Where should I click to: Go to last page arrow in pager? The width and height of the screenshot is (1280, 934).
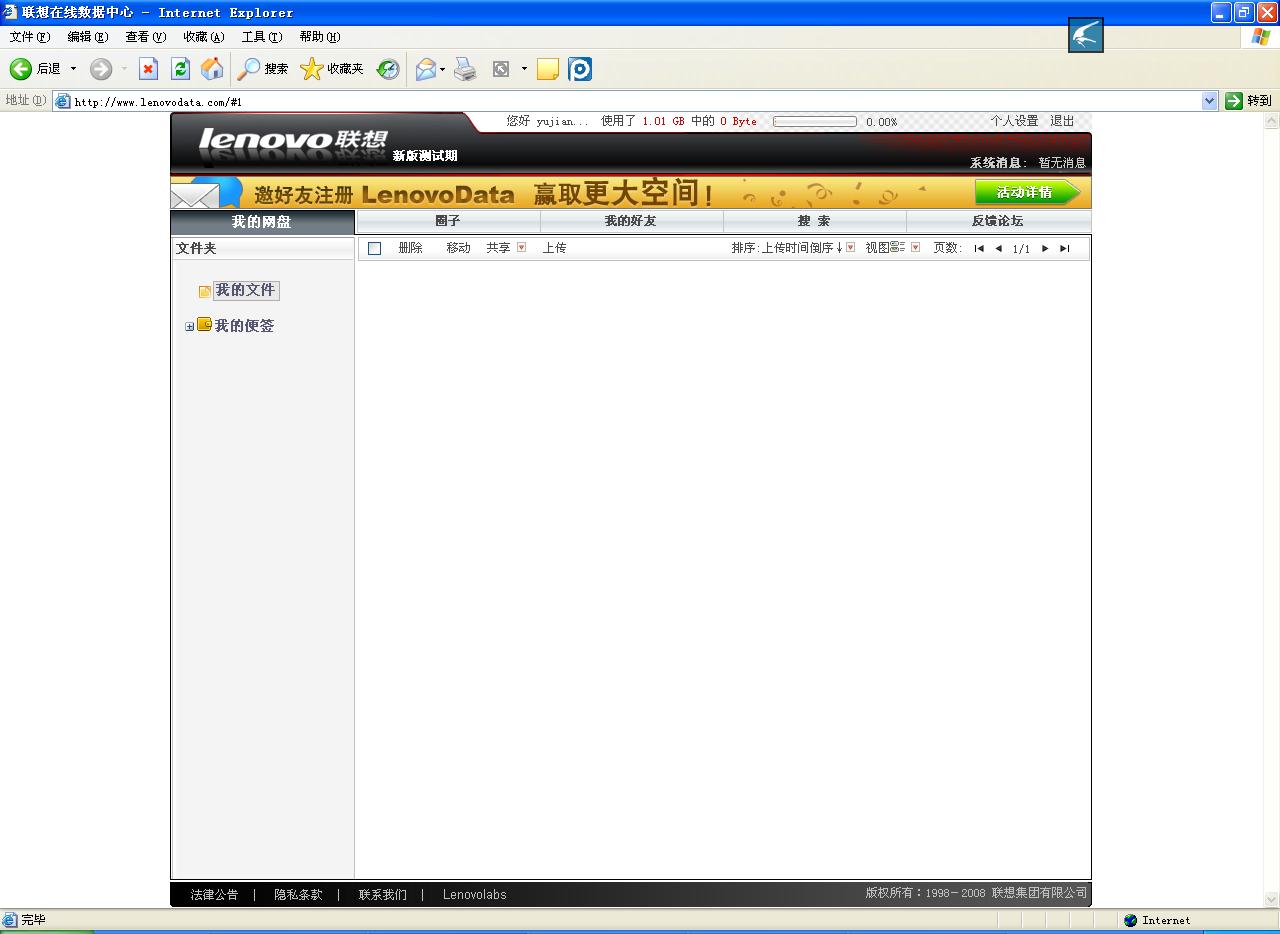click(1064, 248)
